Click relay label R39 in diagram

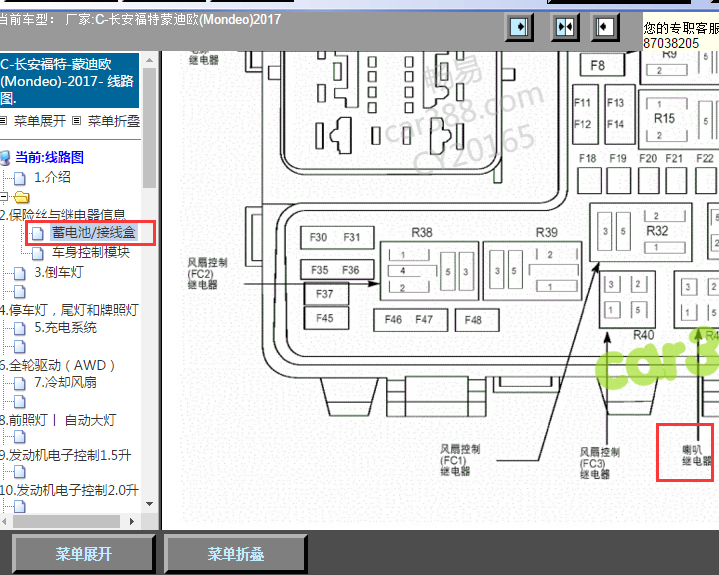point(547,233)
